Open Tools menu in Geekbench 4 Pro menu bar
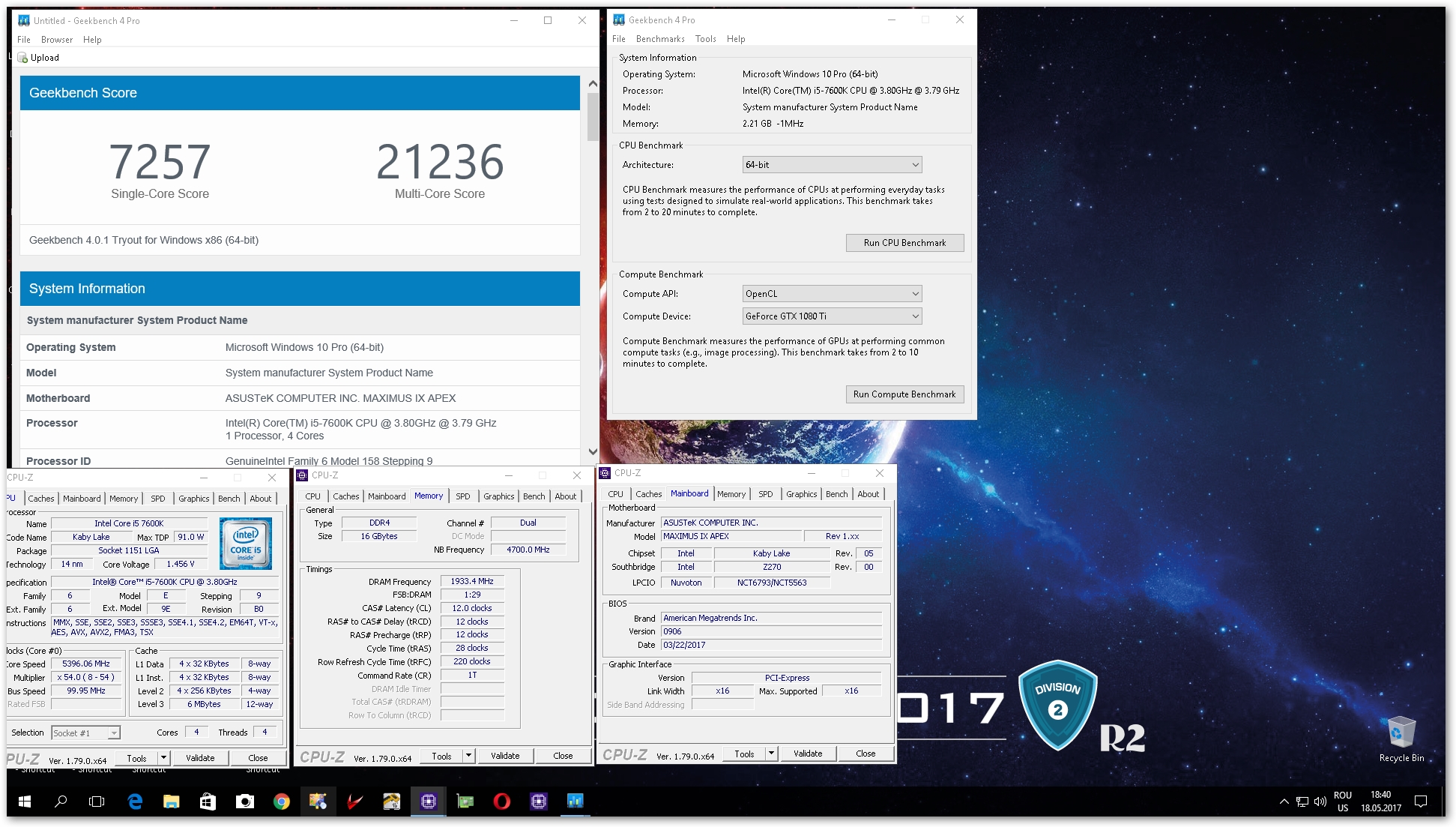1456x827 pixels. (x=705, y=39)
